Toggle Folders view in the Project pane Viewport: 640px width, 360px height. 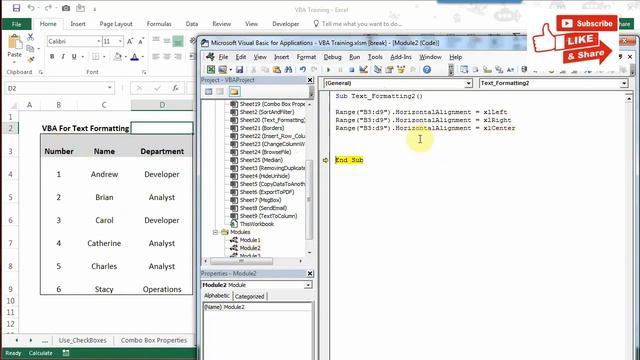tap(234, 91)
